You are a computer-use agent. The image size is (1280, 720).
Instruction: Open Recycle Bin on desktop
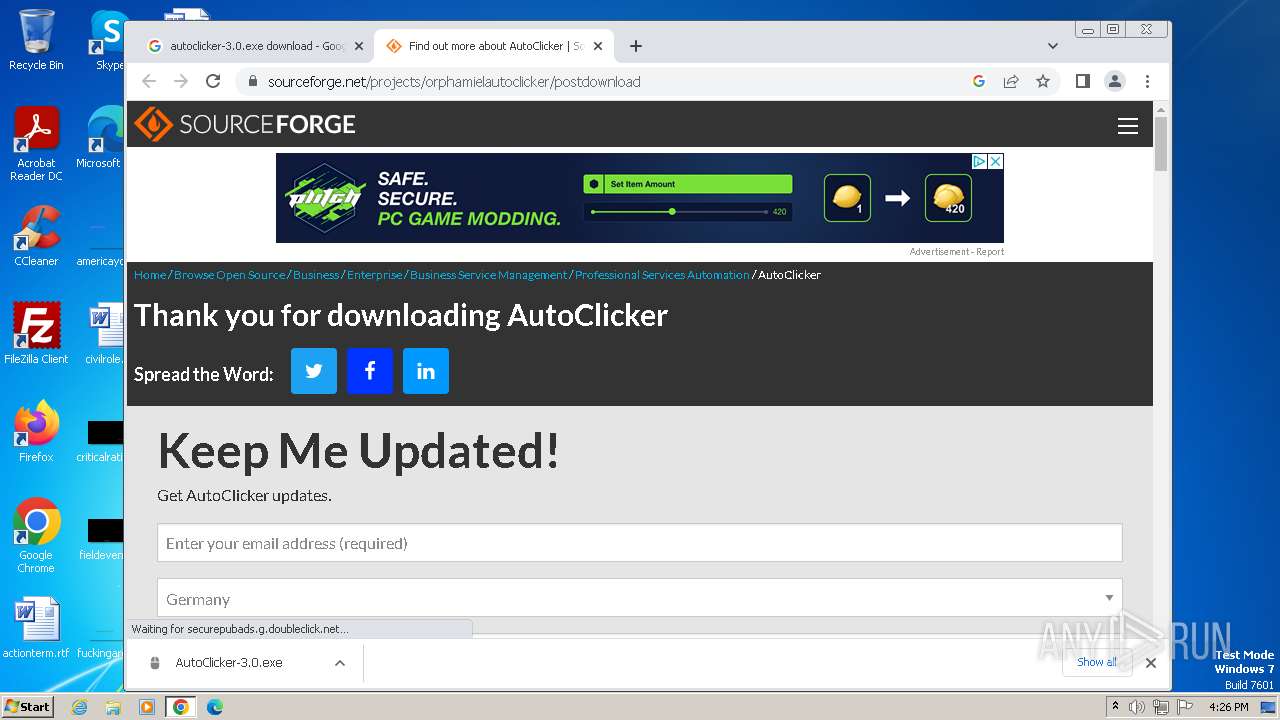(36, 40)
